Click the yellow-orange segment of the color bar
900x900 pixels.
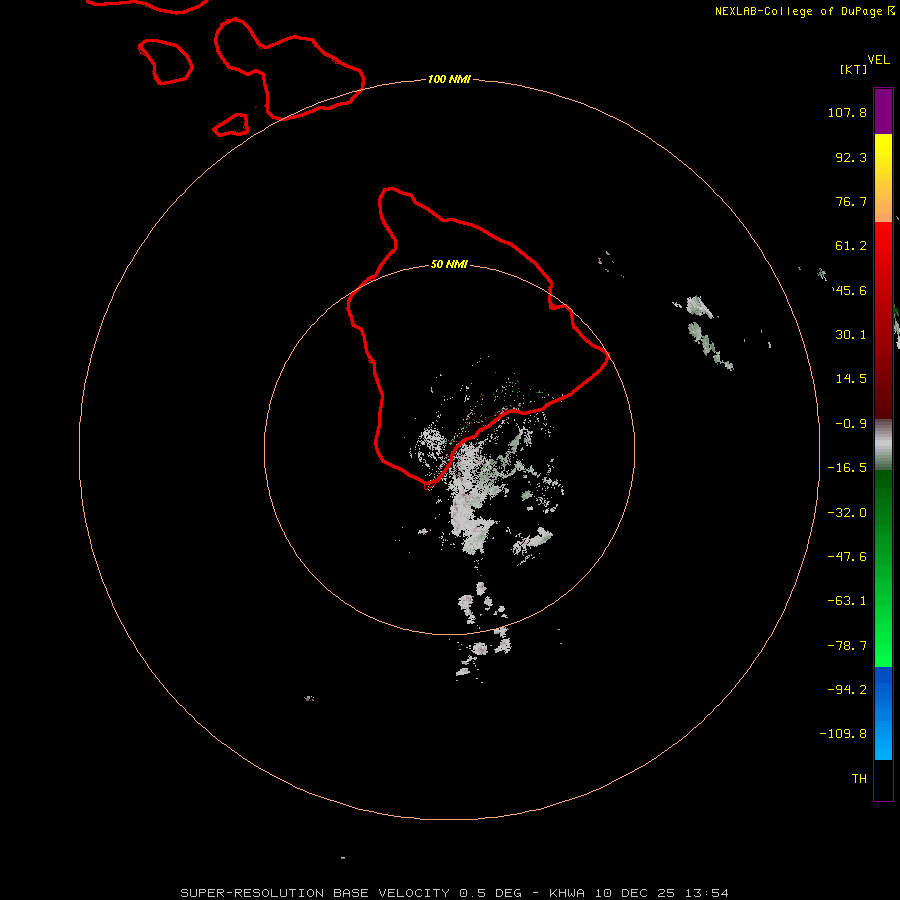click(883, 178)
